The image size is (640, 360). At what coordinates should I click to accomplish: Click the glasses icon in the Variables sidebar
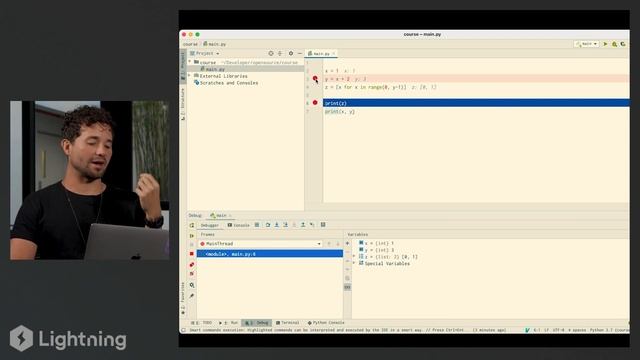click(347, 287)
